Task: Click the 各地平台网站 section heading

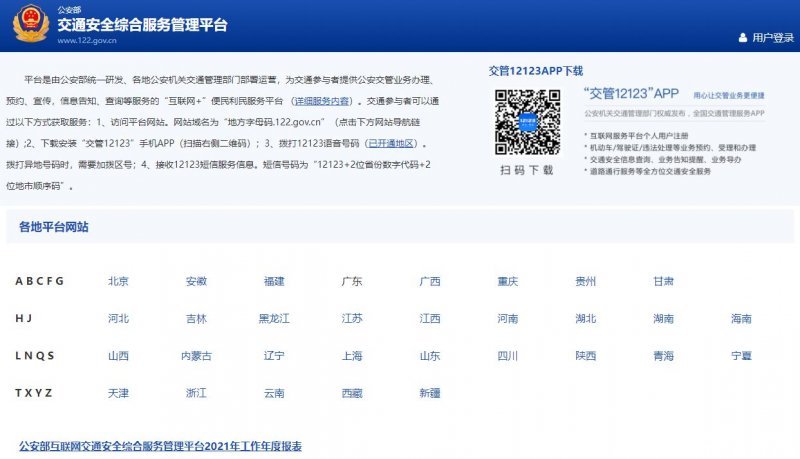Action: [54, 227]
